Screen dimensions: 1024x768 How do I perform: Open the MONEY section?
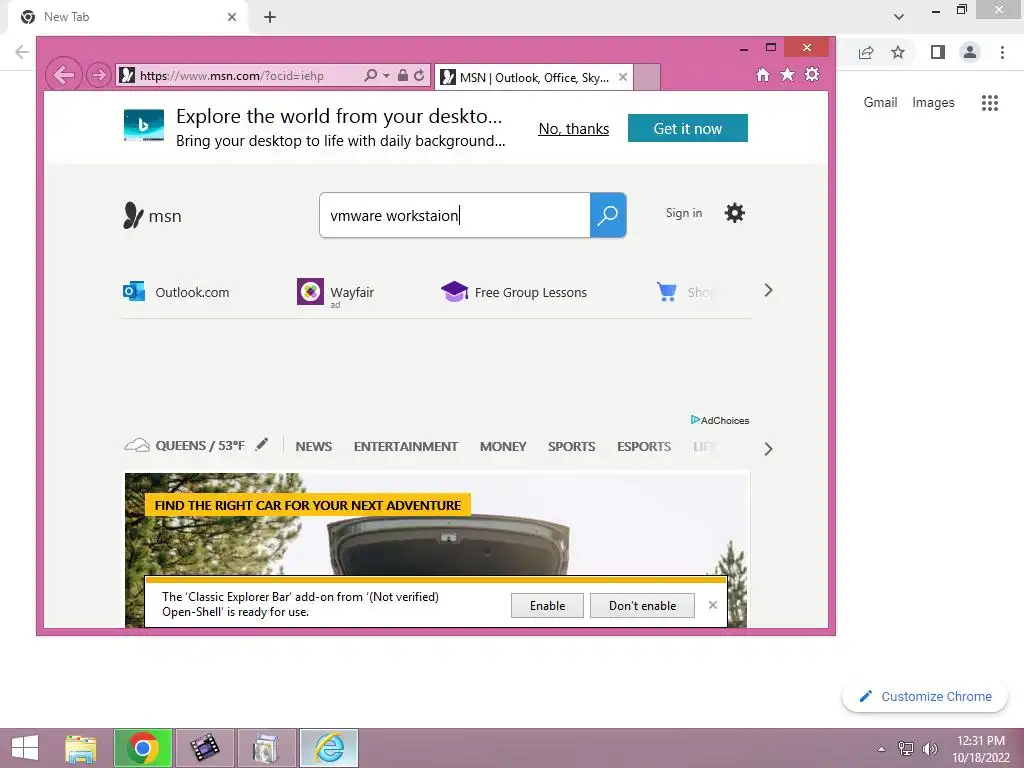[503, 447]
